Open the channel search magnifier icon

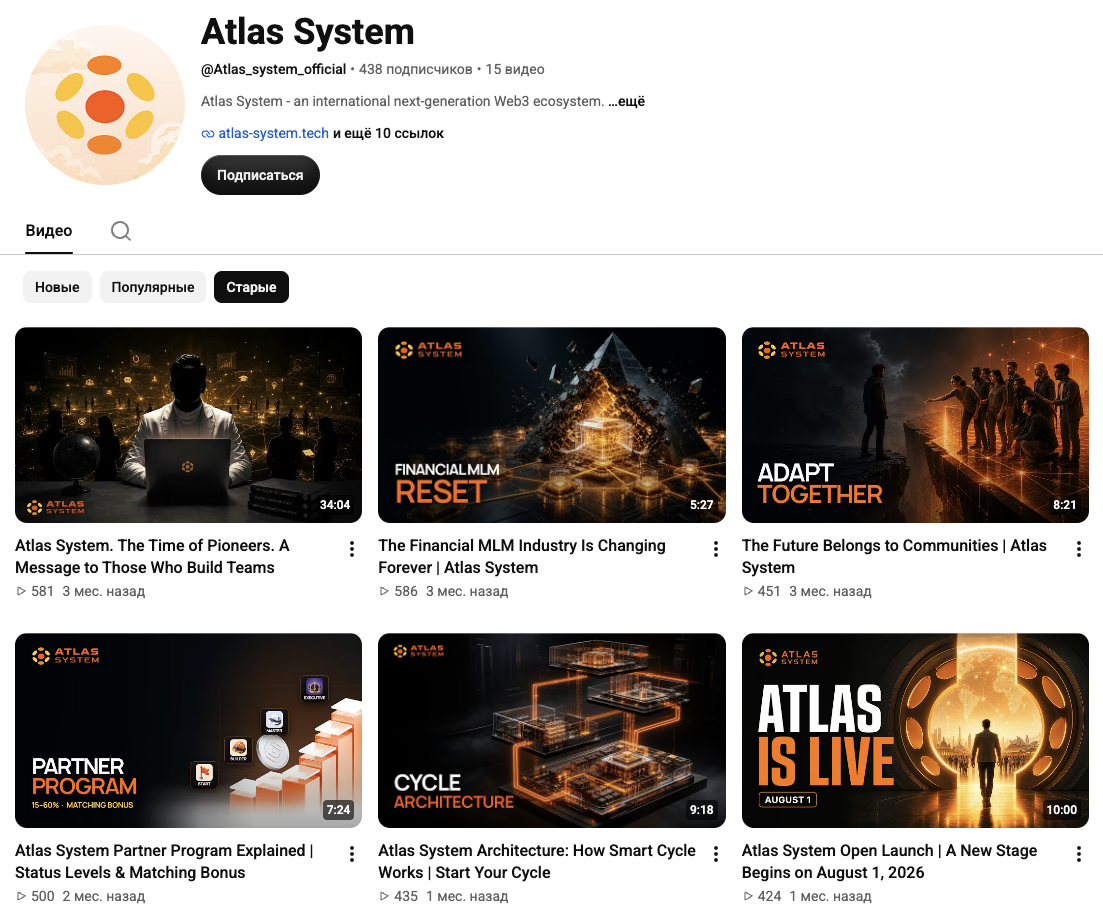pos(121,231)
